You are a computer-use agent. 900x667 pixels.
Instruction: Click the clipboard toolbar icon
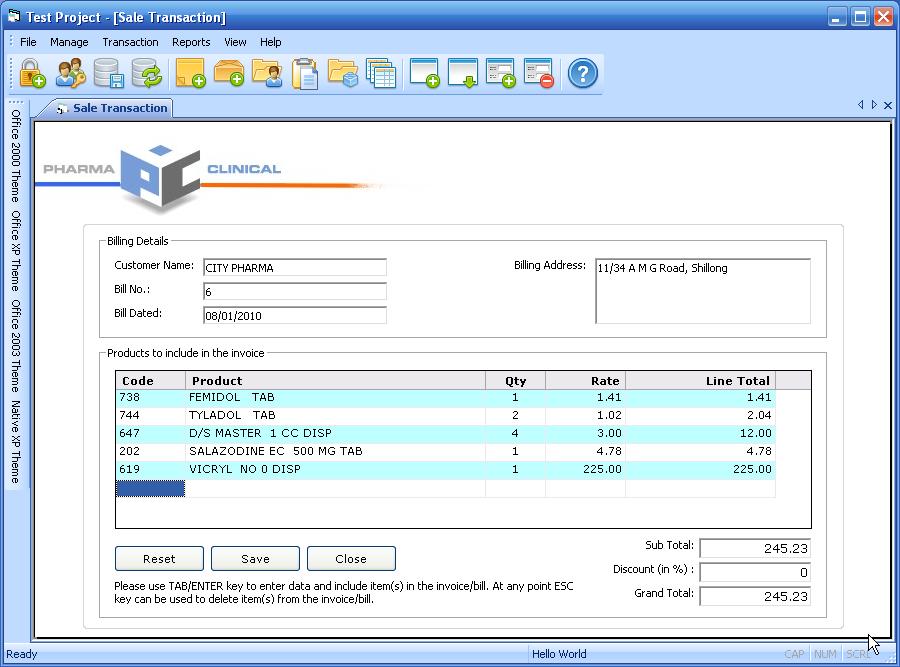[305, 74]
